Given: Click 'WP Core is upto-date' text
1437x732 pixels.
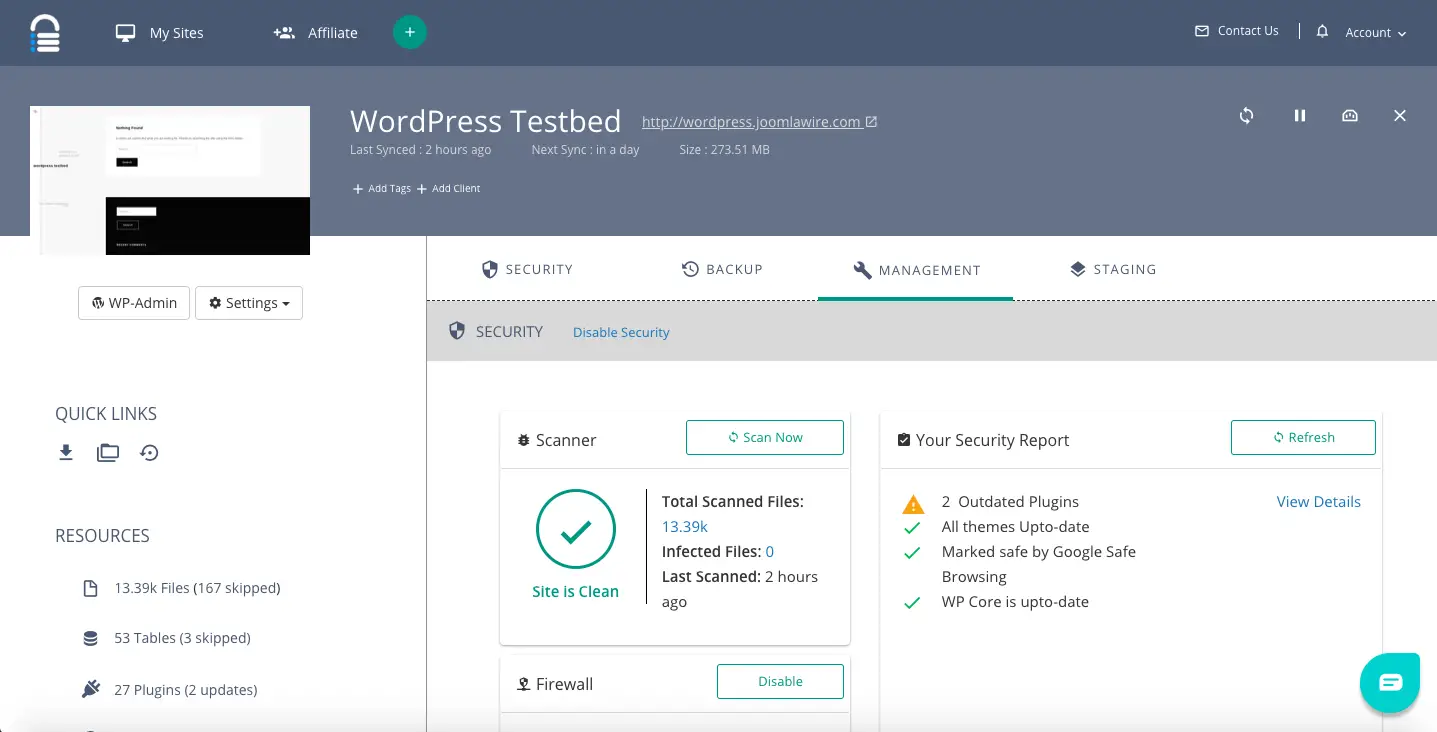Looking at the screenshot, I should pos(1015,602).
